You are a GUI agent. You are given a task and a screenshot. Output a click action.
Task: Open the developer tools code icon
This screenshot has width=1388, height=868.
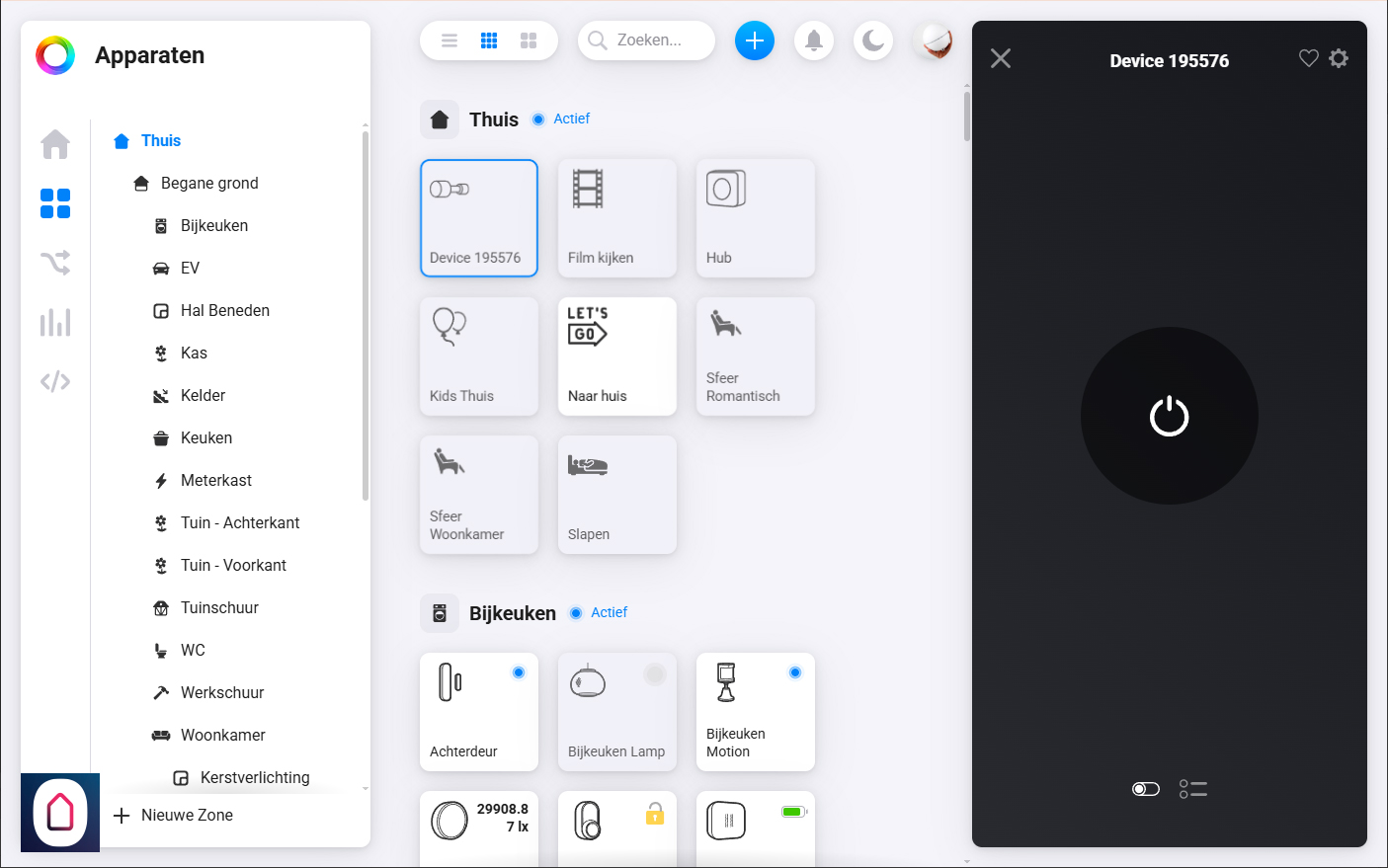[x=55, y=381]
